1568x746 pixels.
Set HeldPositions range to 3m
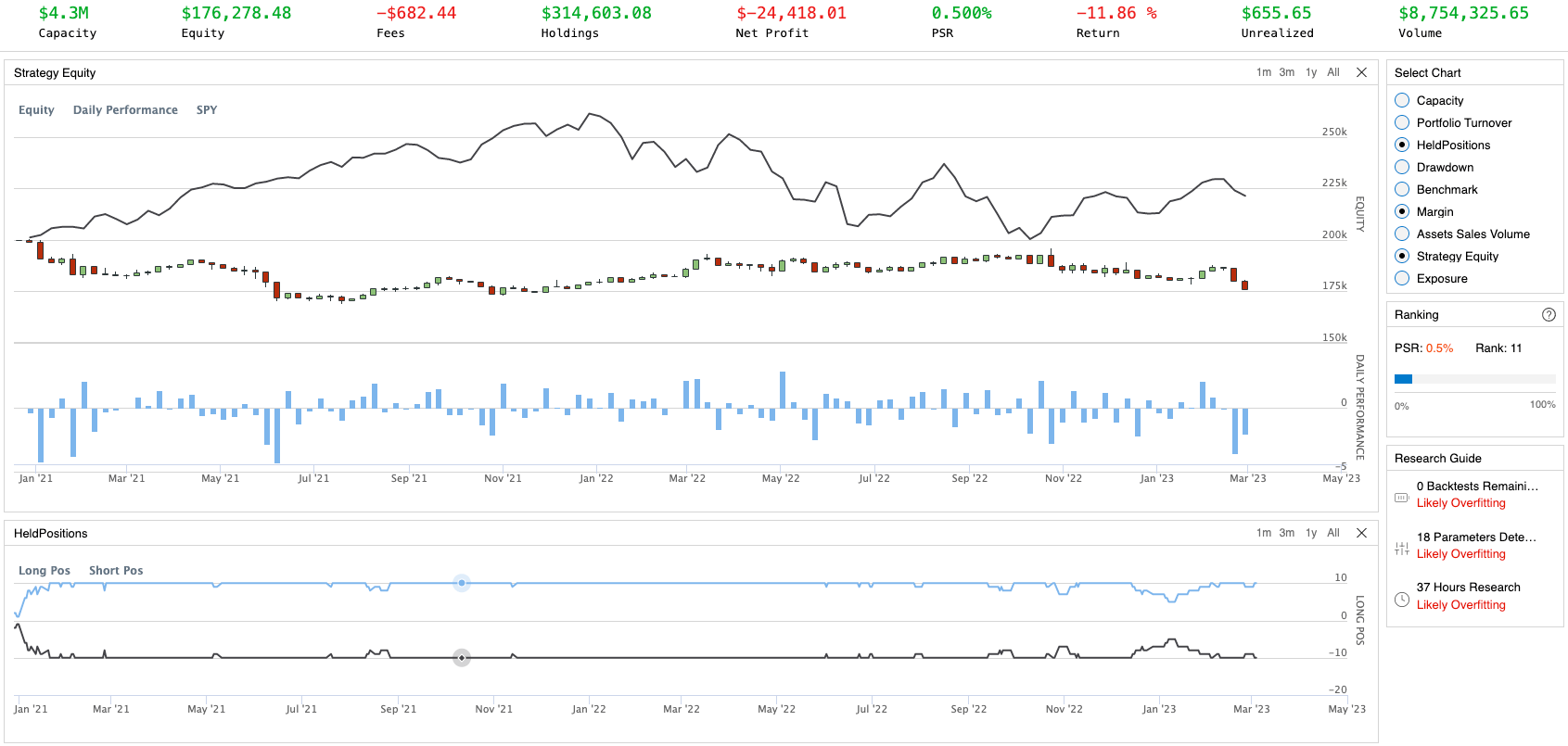pos(1287,533)
